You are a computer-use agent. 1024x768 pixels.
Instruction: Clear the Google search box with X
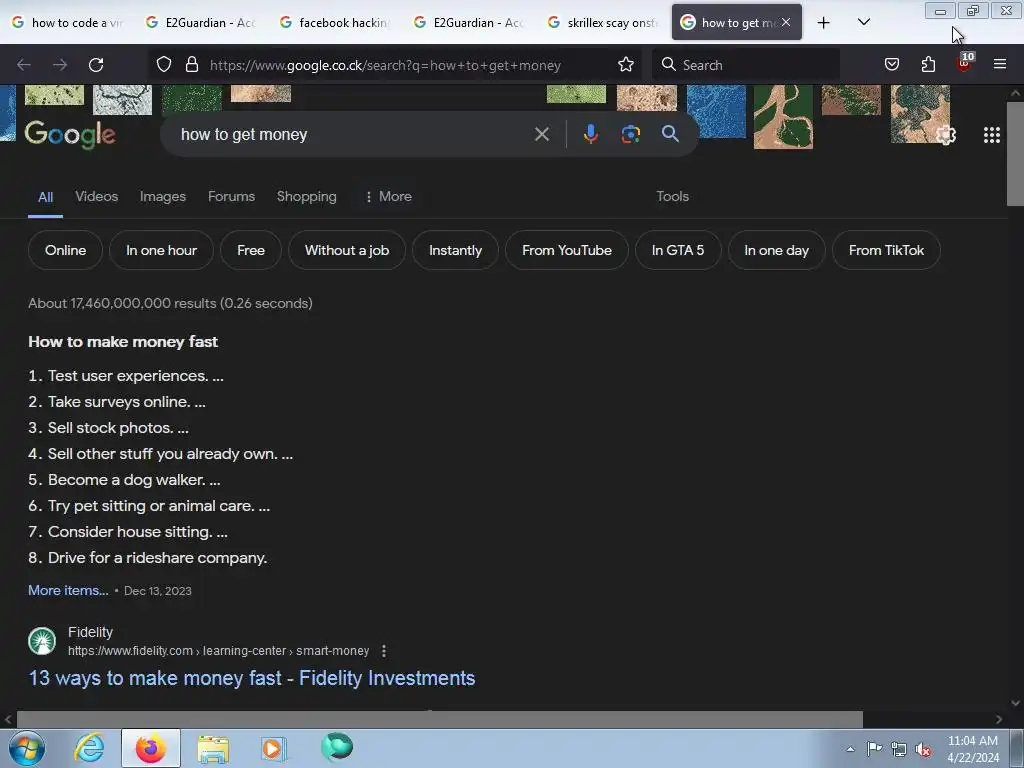pos(541,135)
